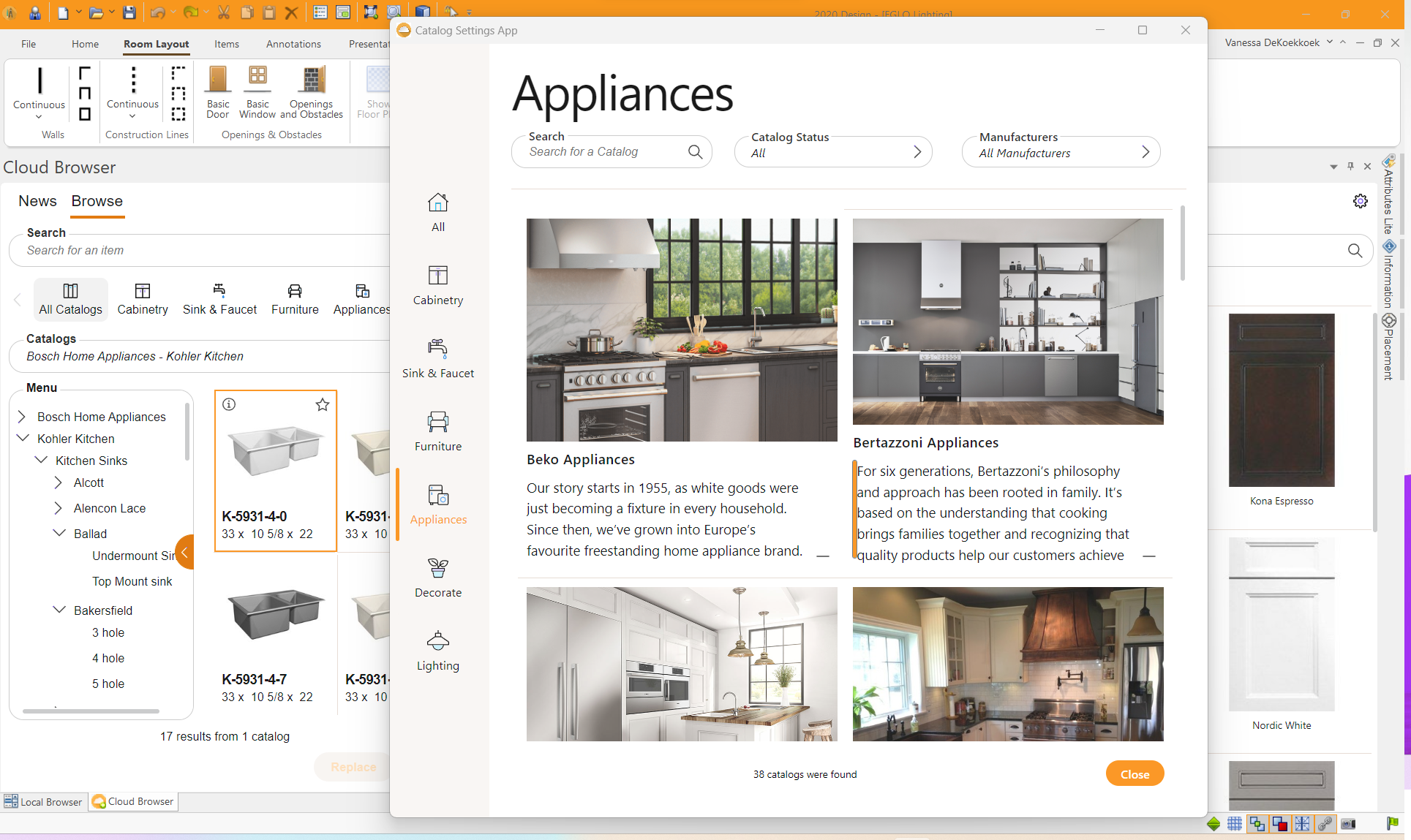Click the Basic Window tool
1411x840 pixels.
pyautogui.click(x=257, y=92)
